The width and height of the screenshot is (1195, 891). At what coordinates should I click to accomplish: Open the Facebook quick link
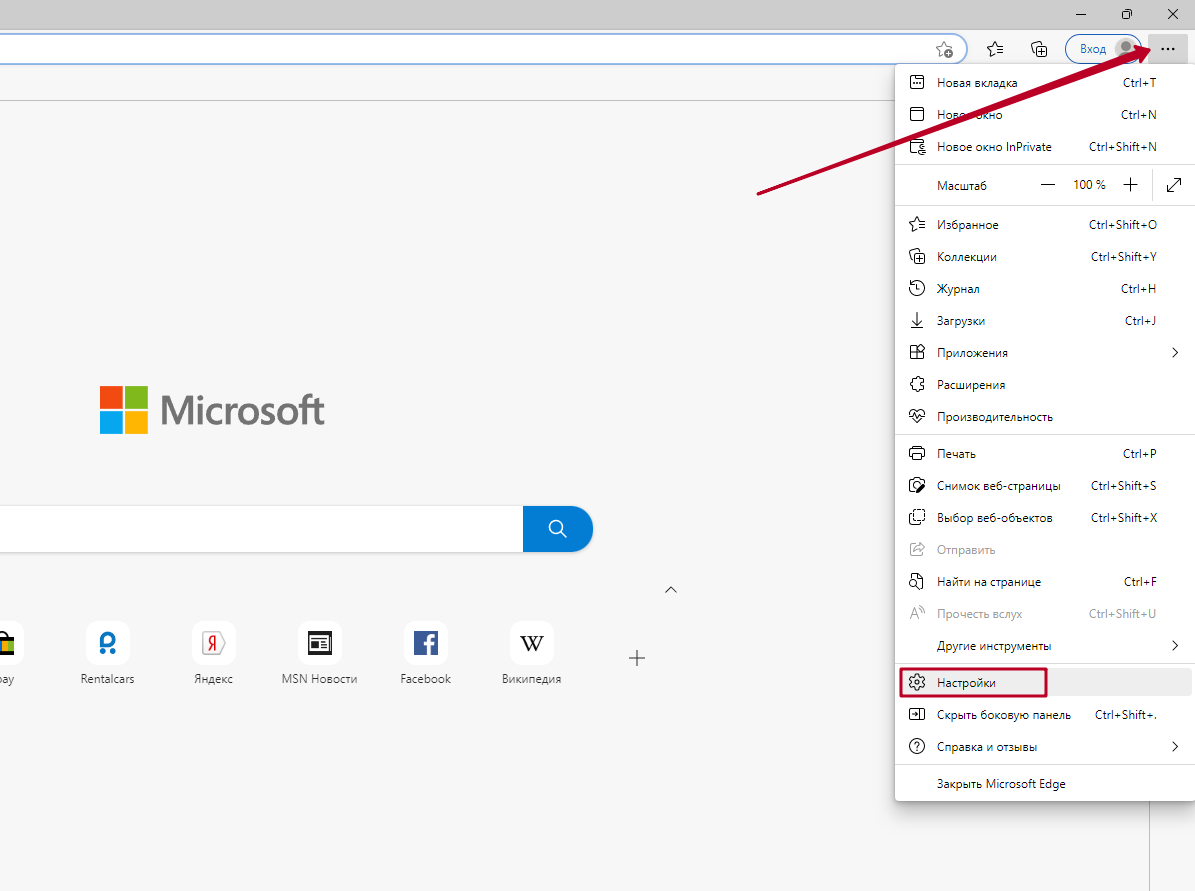click(x=425, y=654)
